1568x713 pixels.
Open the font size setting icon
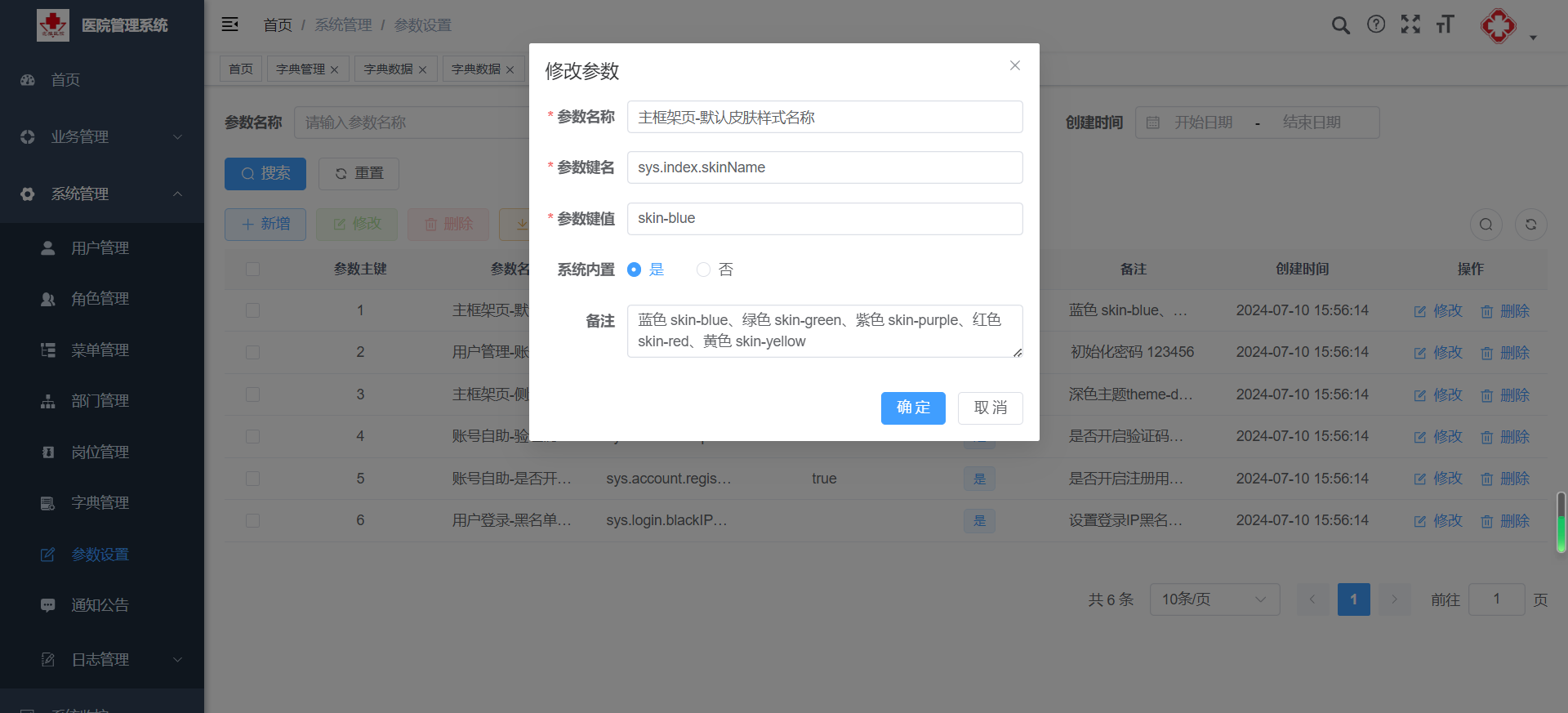(x=1445, y=25)
